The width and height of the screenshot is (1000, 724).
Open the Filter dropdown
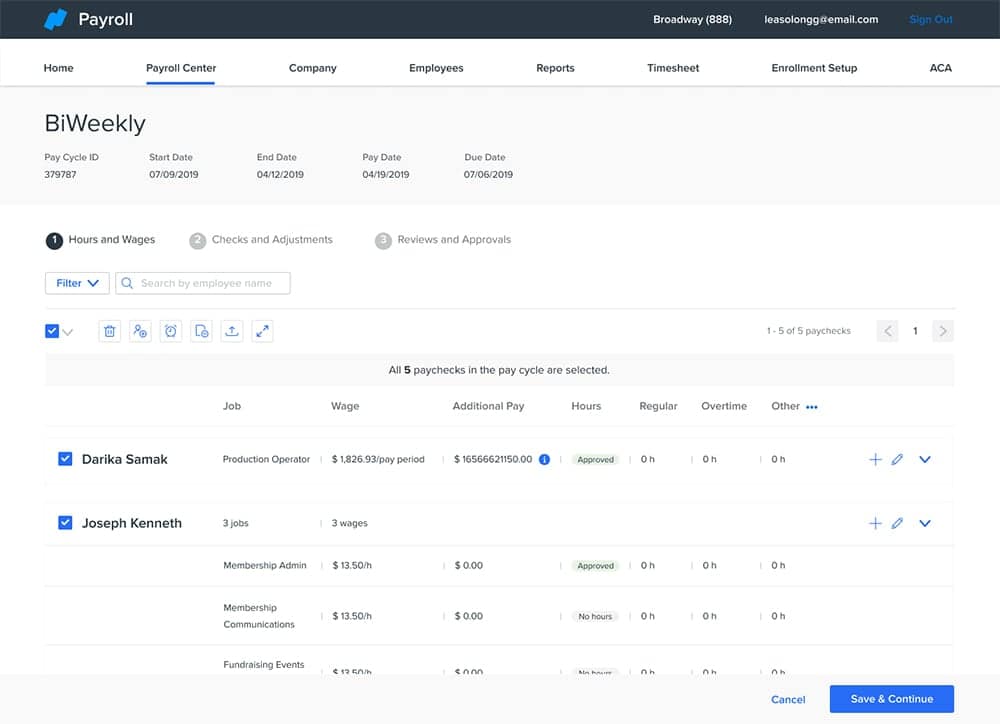[x=77, y=283]
